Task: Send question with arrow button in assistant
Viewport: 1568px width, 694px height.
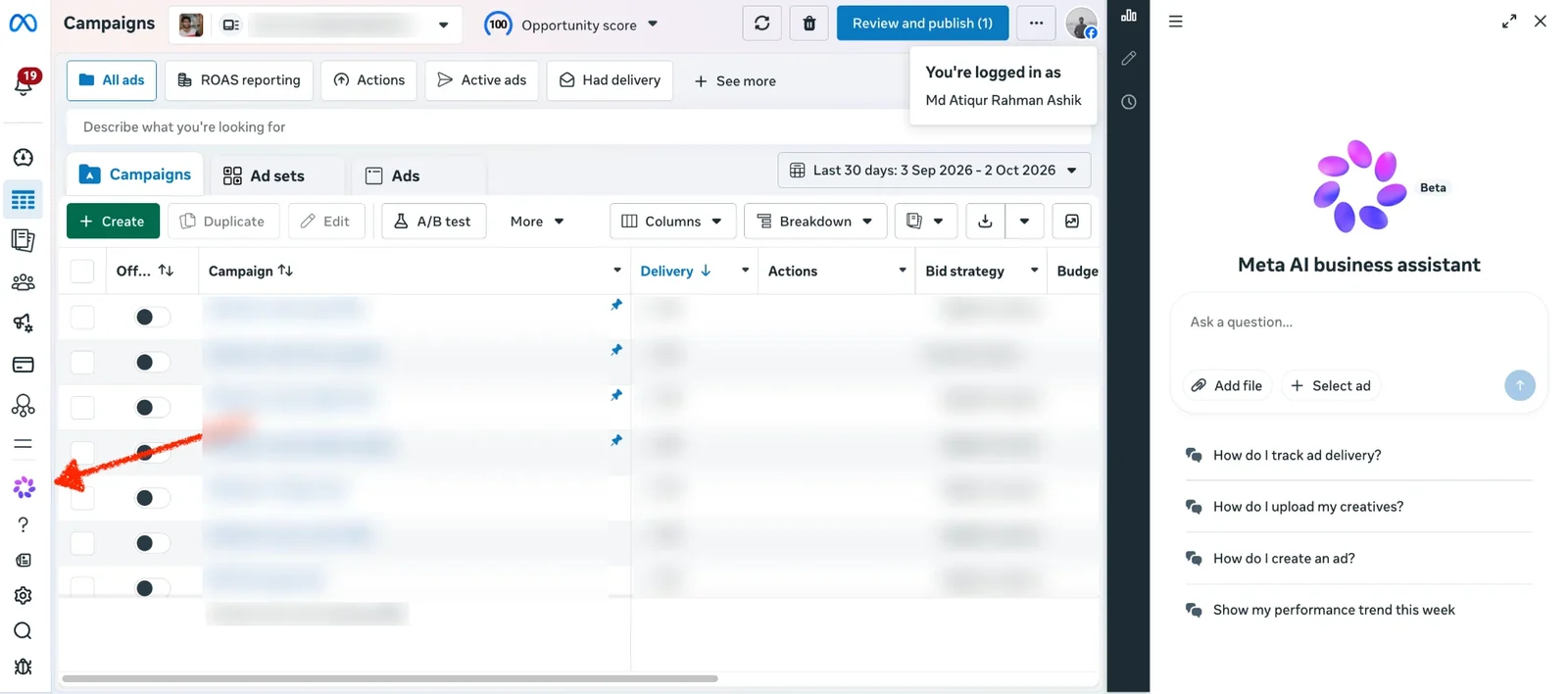Action: coord(1519,385)
